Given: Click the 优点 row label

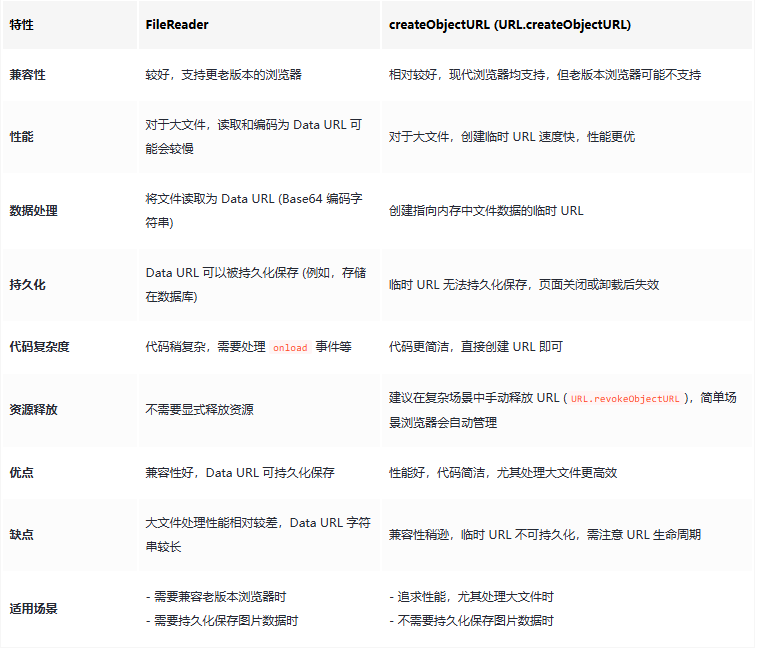Looking at the screenshot, I should [21, 472].
